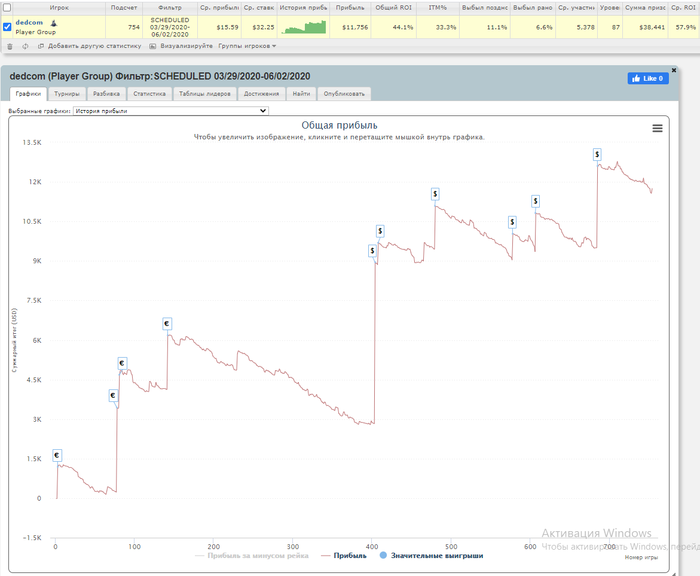The width and height of the screenshot is (700, 576).
Task: Open the Опубликовать tab
Action: (x=344, y=94)
